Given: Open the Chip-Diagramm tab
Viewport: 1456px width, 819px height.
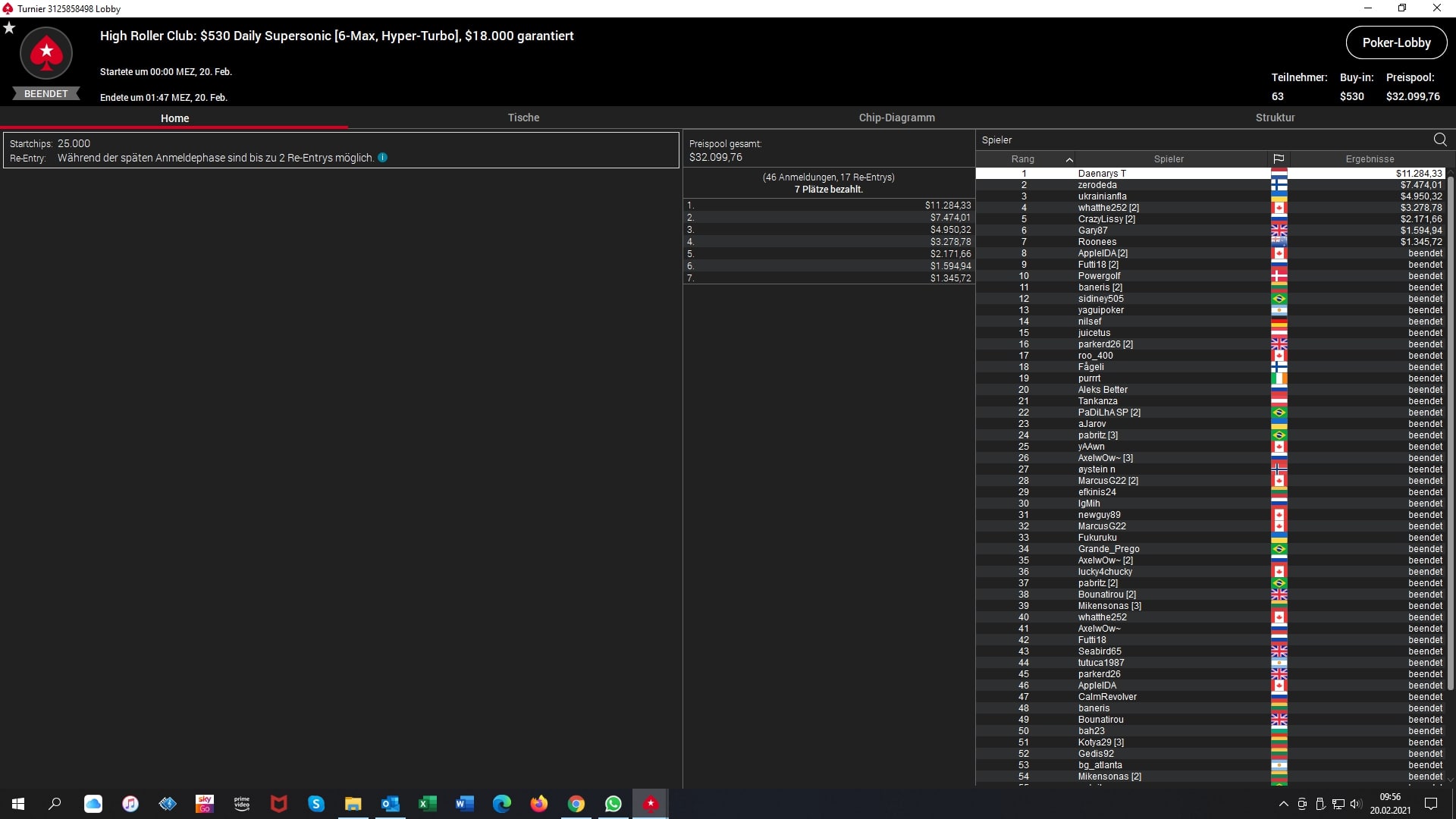Looking at the screenshot, I should pyautogui.click(x=896, y=118).
